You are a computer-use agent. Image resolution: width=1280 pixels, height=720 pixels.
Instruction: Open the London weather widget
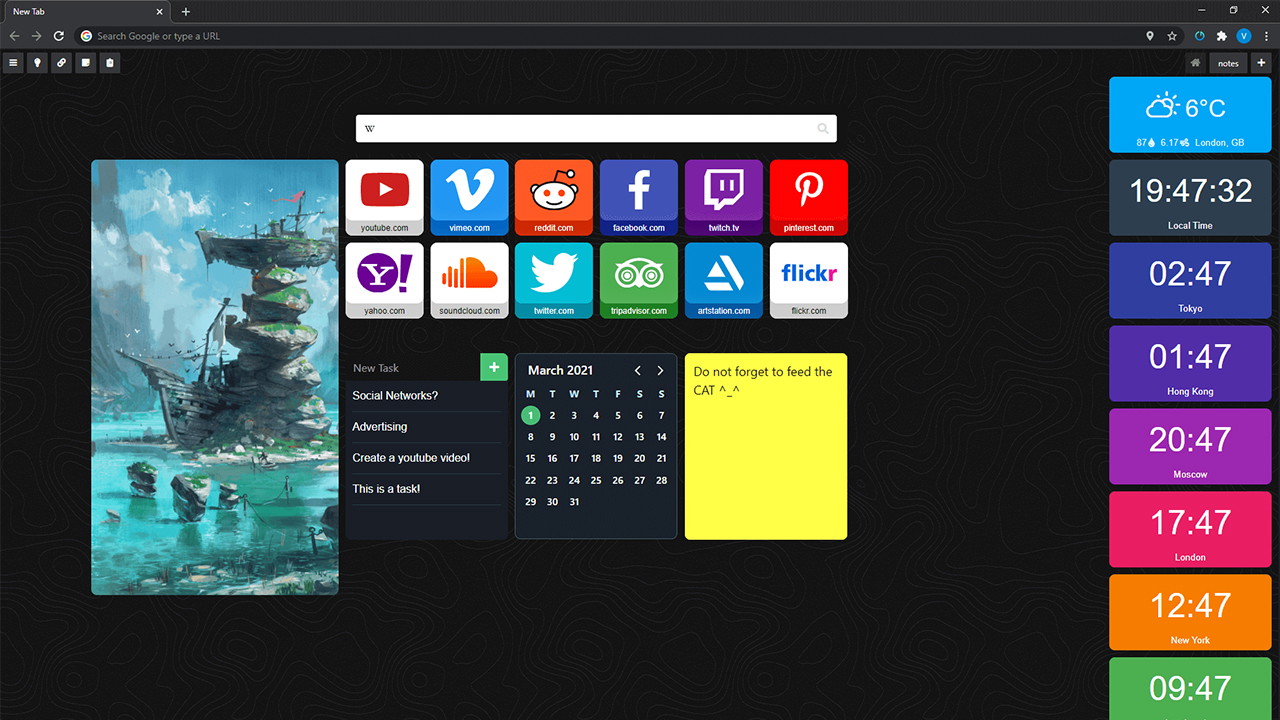1190,115
